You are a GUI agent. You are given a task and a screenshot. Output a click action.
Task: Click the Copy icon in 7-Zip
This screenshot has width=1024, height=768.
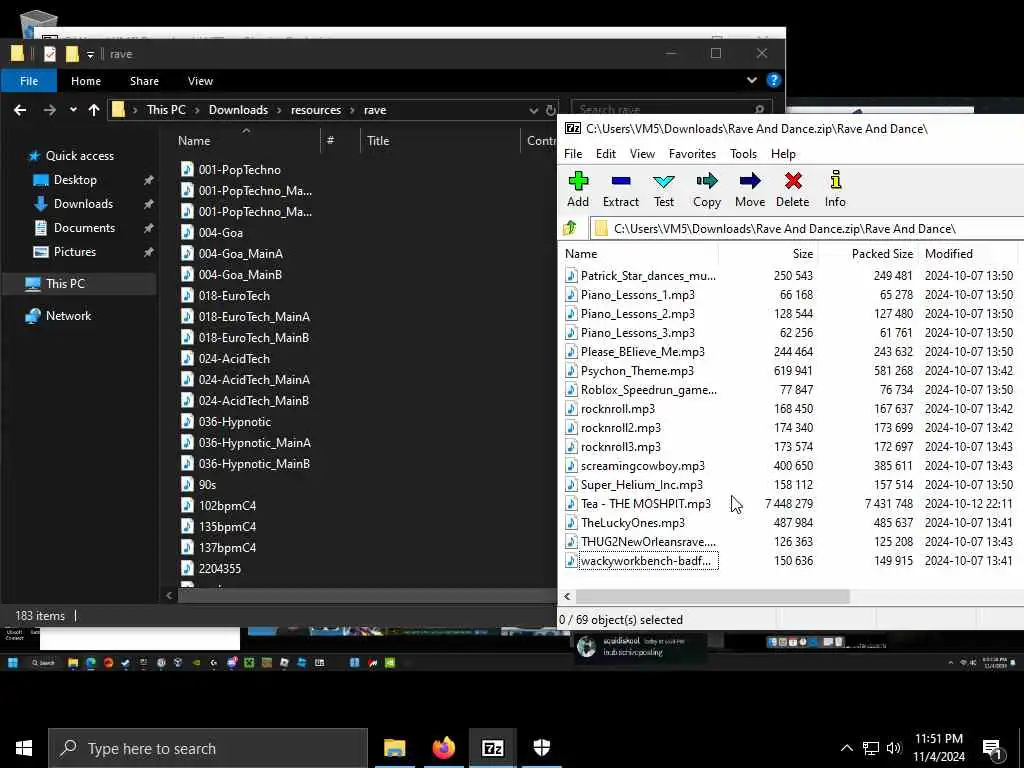pos(707,189)
